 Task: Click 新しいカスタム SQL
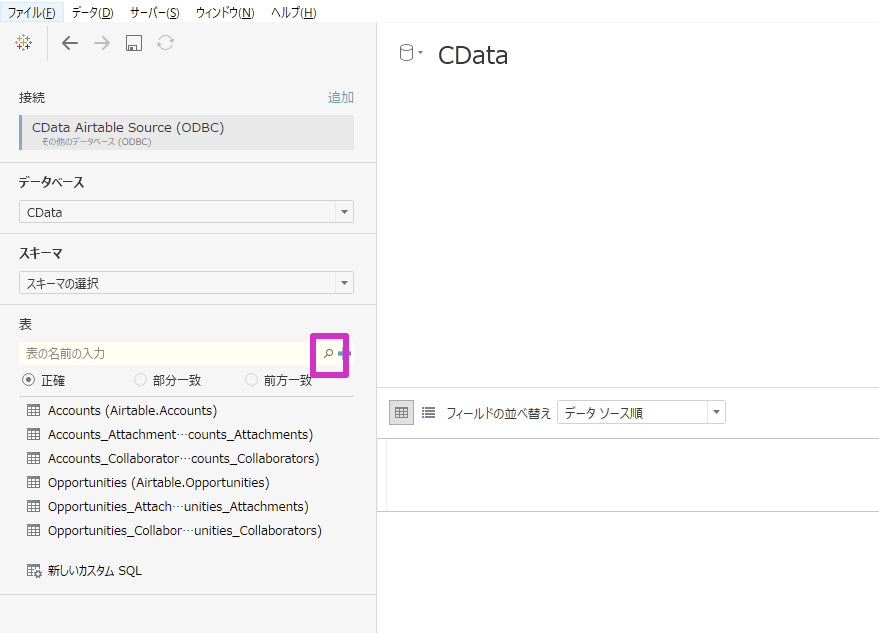tap(95, 571)
